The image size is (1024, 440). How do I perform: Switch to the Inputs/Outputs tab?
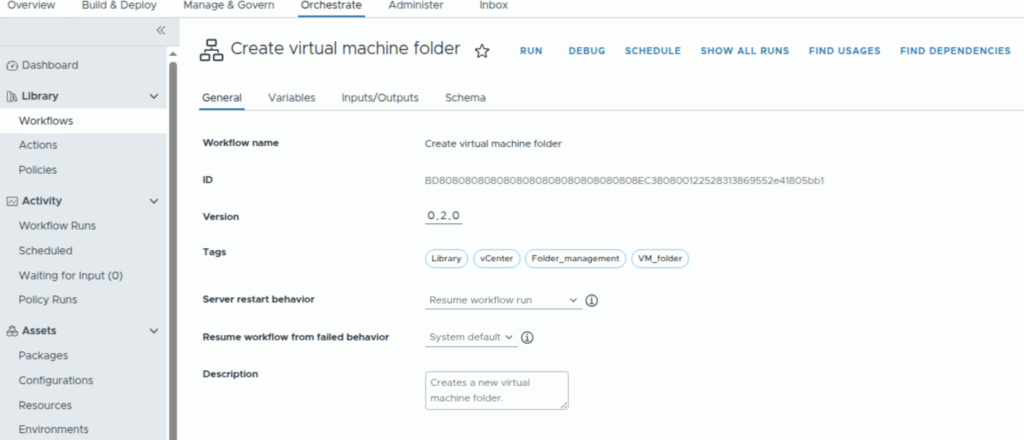click(379, 98)
